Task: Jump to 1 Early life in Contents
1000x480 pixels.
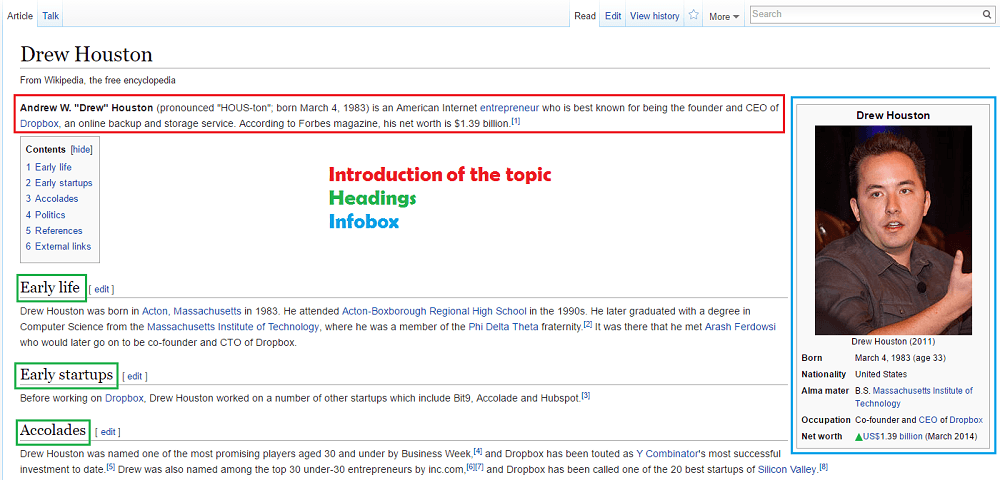Action: pyautogui.click(x=48, y=167)
